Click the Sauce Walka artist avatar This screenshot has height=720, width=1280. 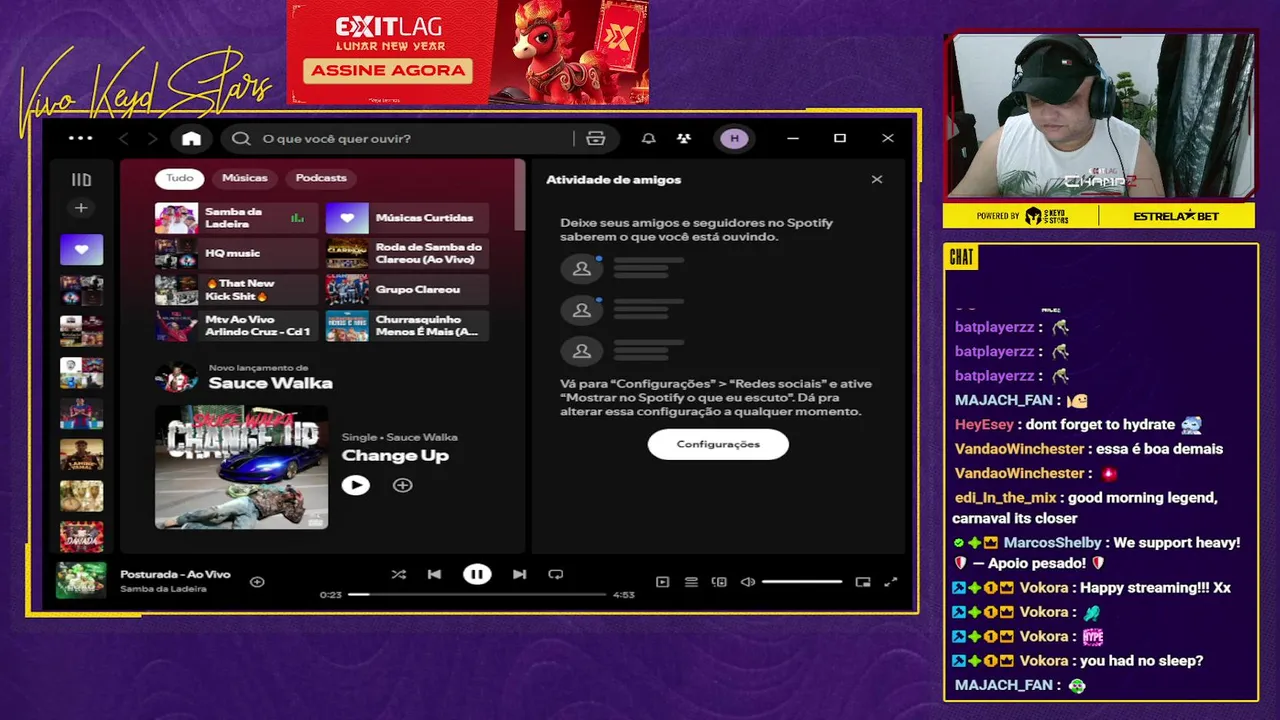tap(176, 378)
